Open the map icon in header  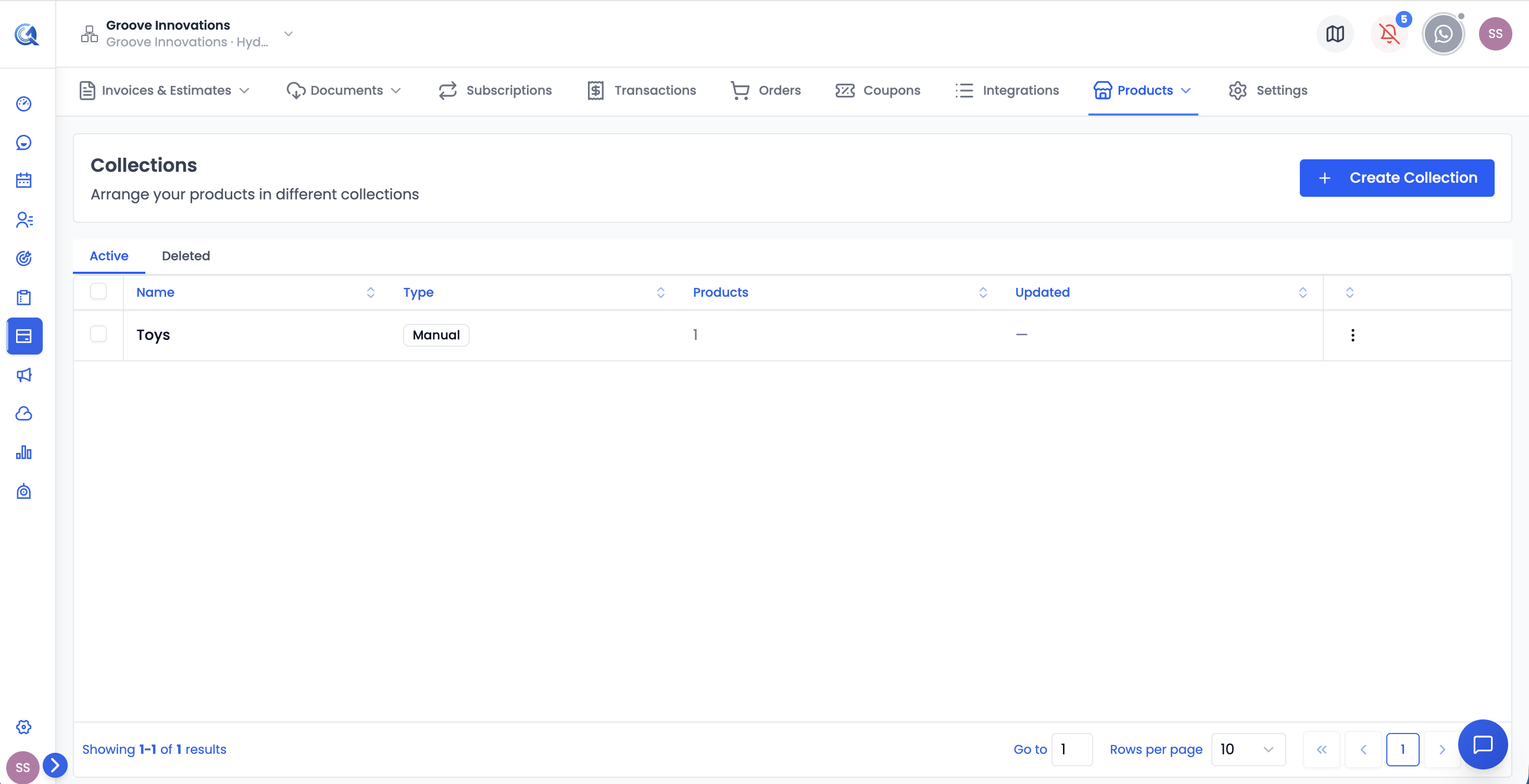pyautogui.click(x=1335, y=34)
